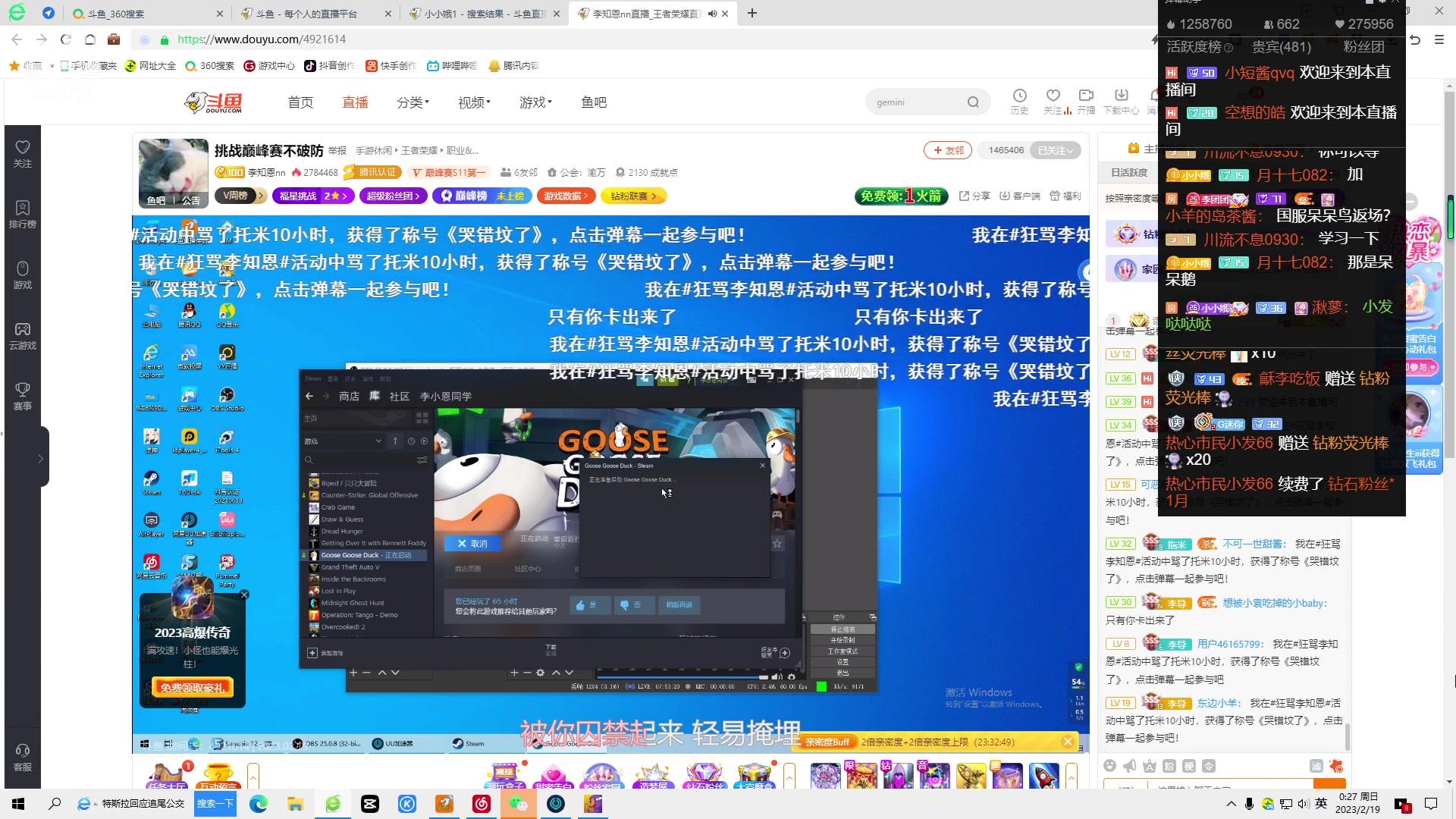Click the 令 icon in chat toolbar
This screenshot has height=819, width=1456.
(1209, 766)
